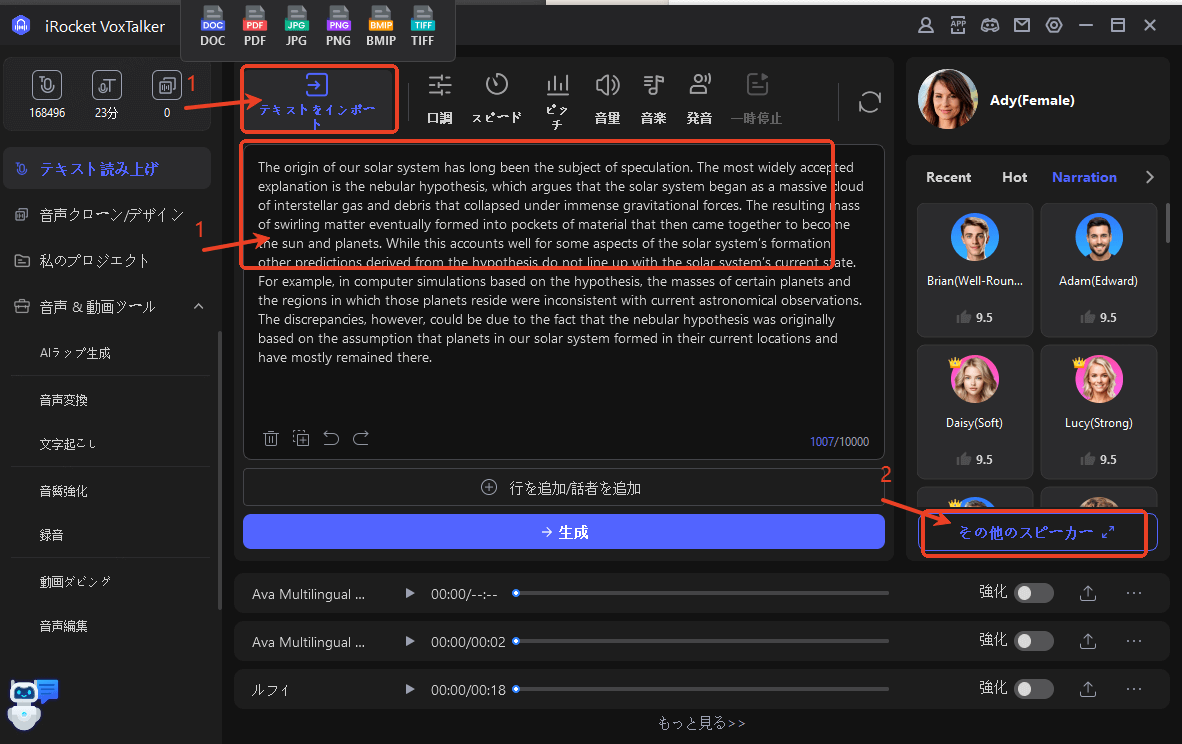Open その他のスピーカー speaker list
The height and width of the screenshot is (744, 1182).
click(1037, 532)
